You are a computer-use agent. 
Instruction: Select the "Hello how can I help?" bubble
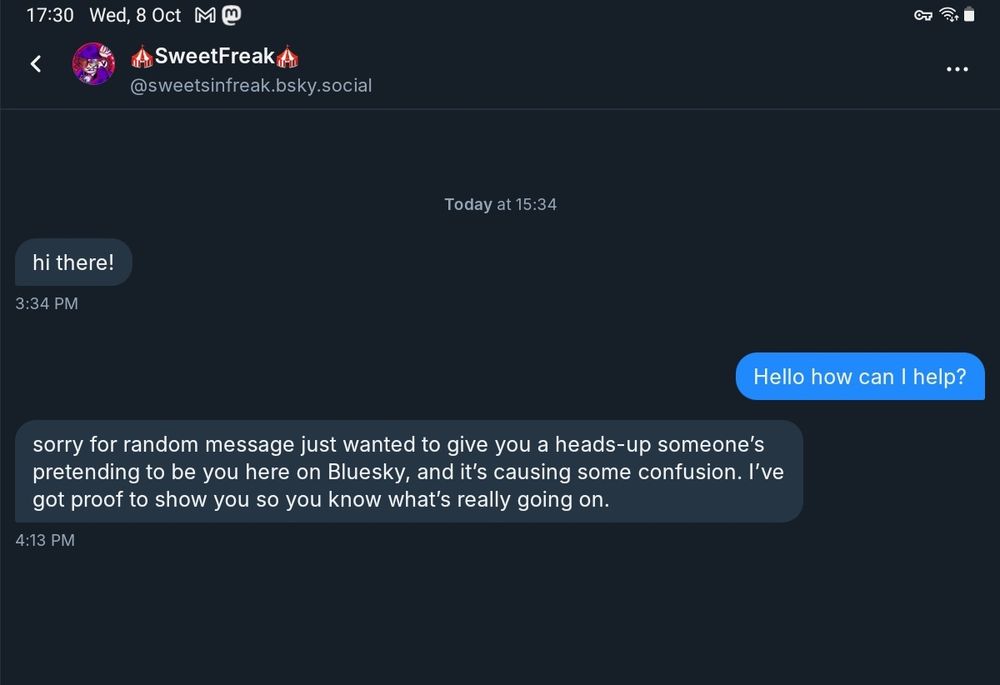(x=860, y=376)
